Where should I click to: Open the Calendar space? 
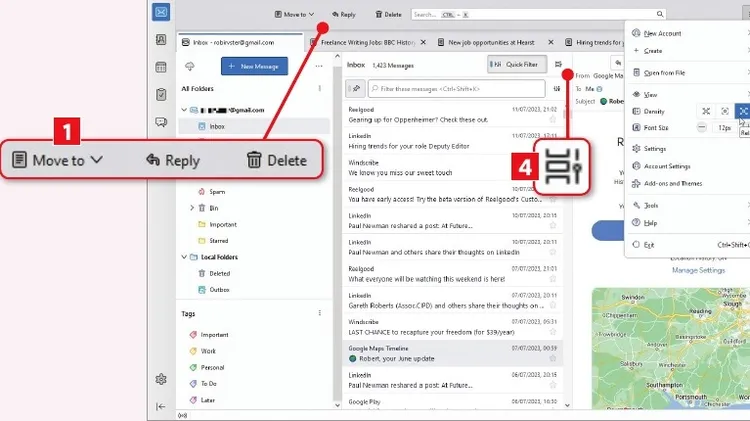[x=161, y=67]
